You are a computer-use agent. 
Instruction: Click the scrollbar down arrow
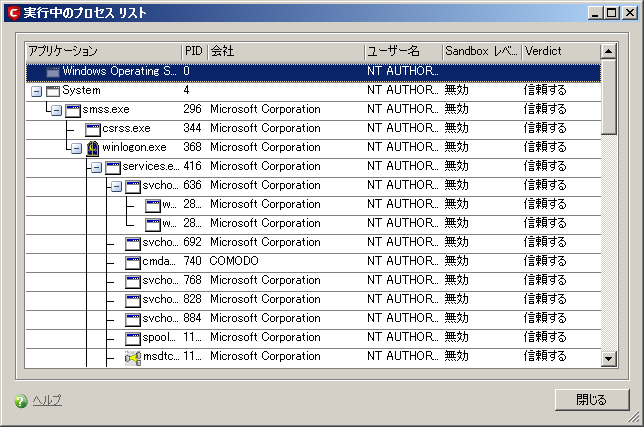click(x=608, y=357)
